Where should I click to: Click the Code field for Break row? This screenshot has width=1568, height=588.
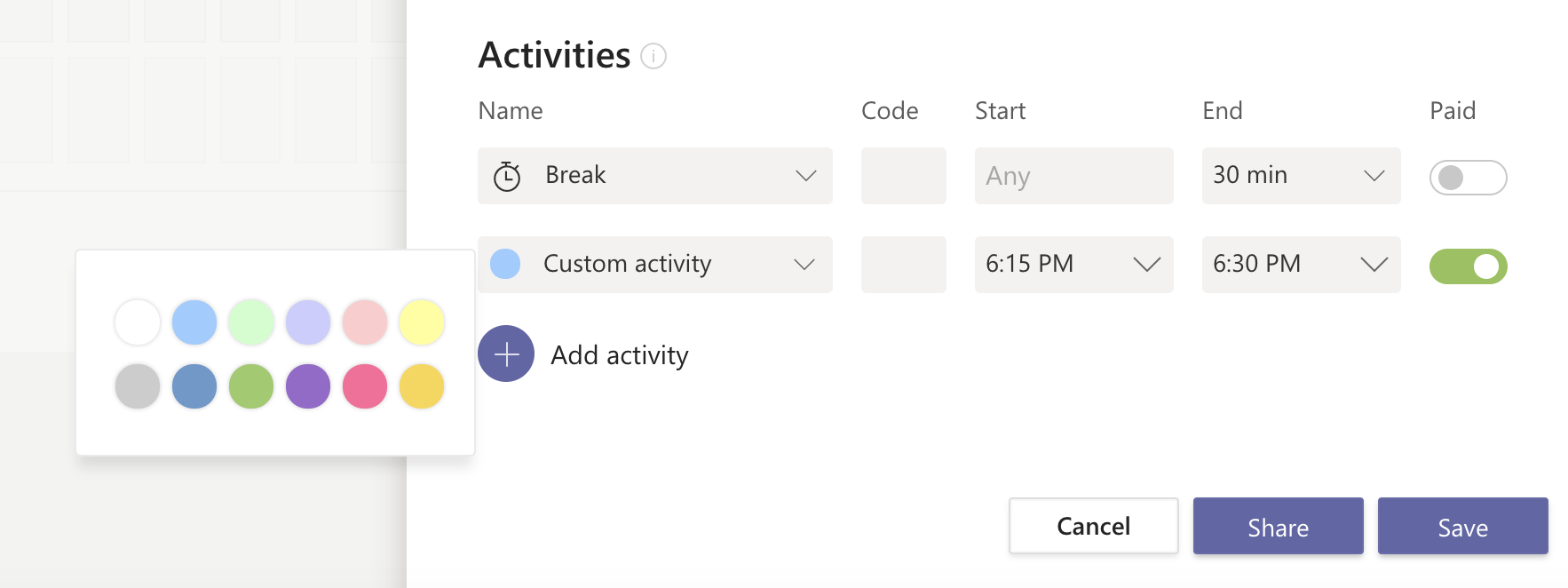(904, 176)
